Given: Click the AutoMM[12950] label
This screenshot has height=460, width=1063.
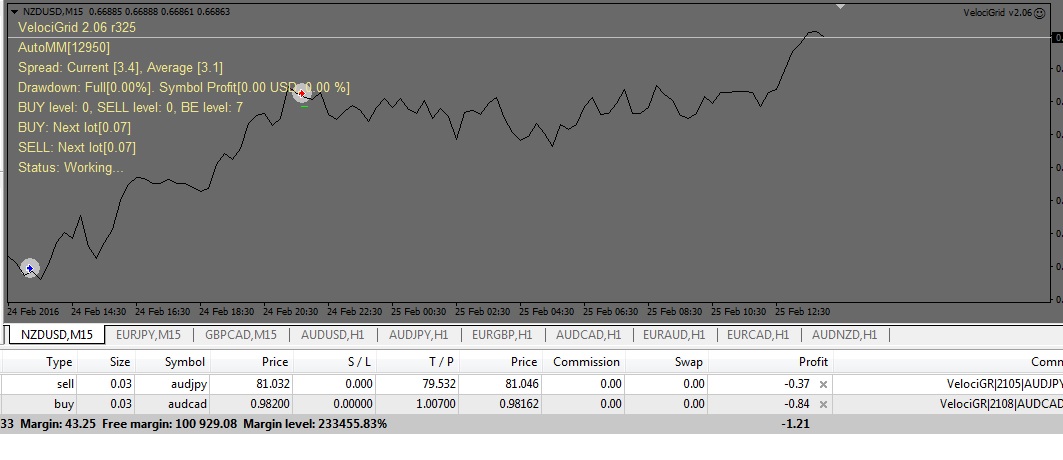Looking at the screenshot, I should coord(64,47).
